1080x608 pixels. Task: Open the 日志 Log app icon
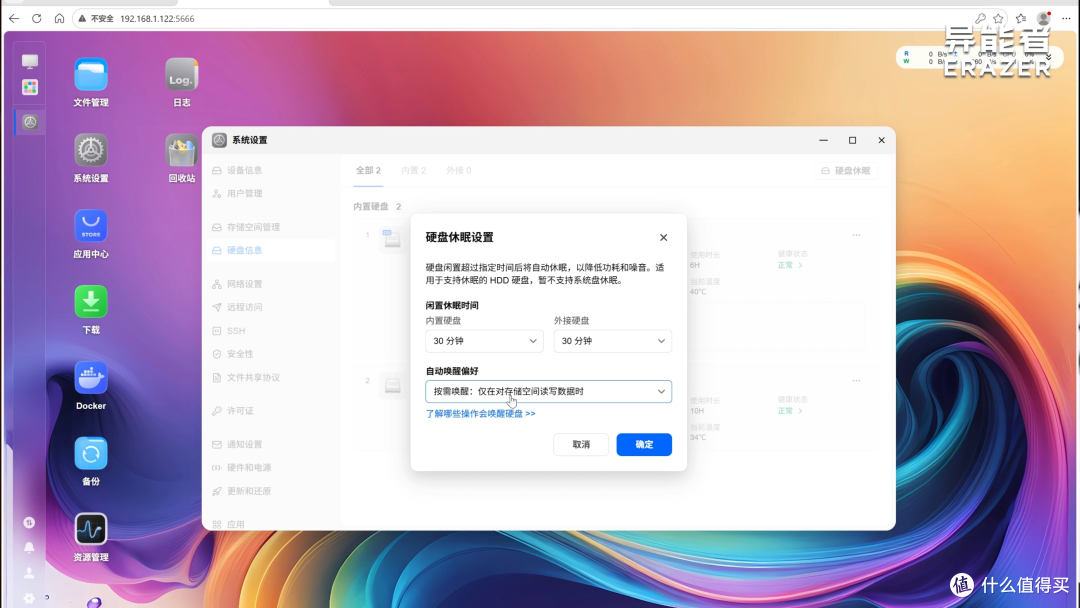(182, 75)
